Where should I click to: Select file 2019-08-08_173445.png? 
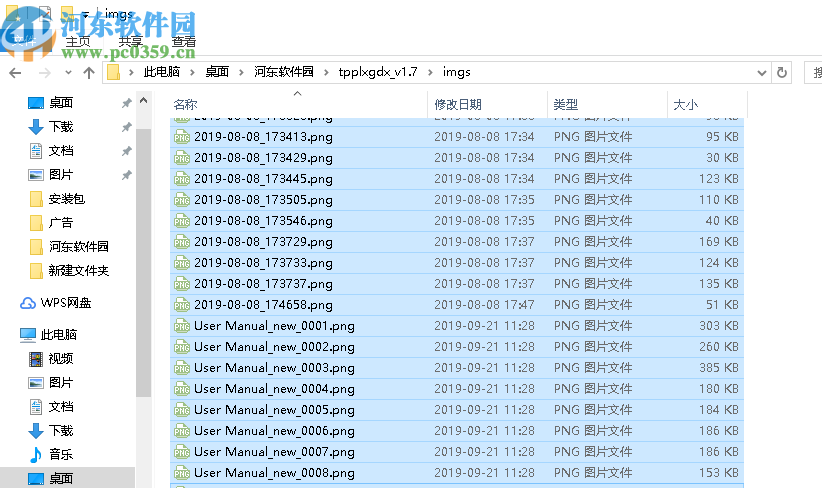pos(263,179)
